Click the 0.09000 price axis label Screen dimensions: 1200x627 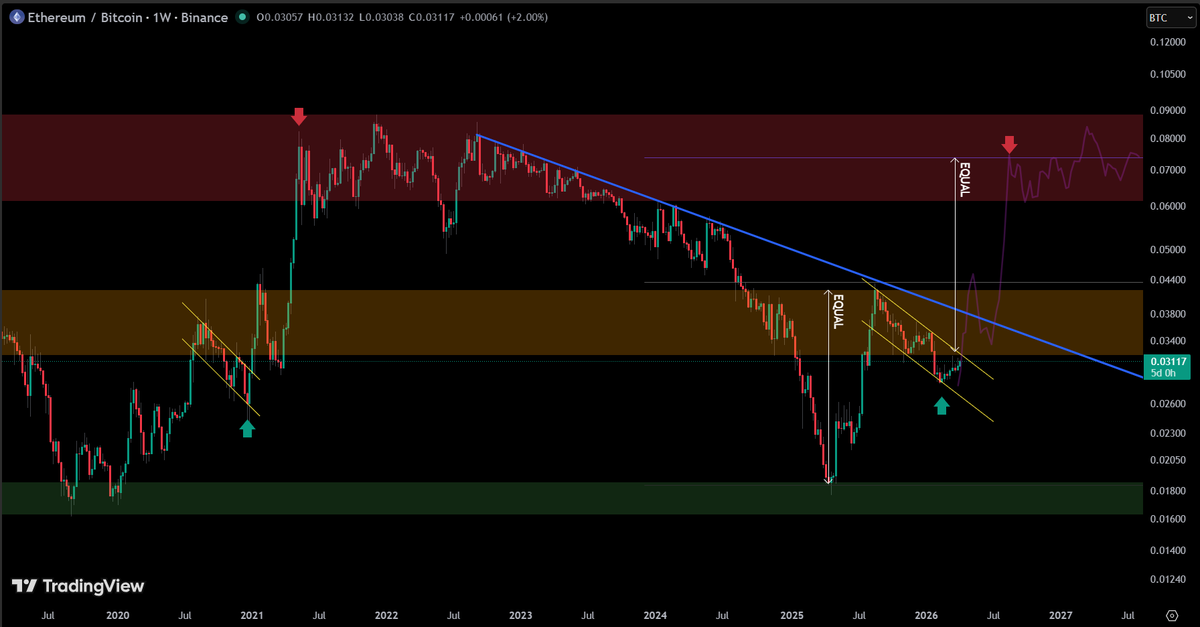click(x=1168, y=111)
